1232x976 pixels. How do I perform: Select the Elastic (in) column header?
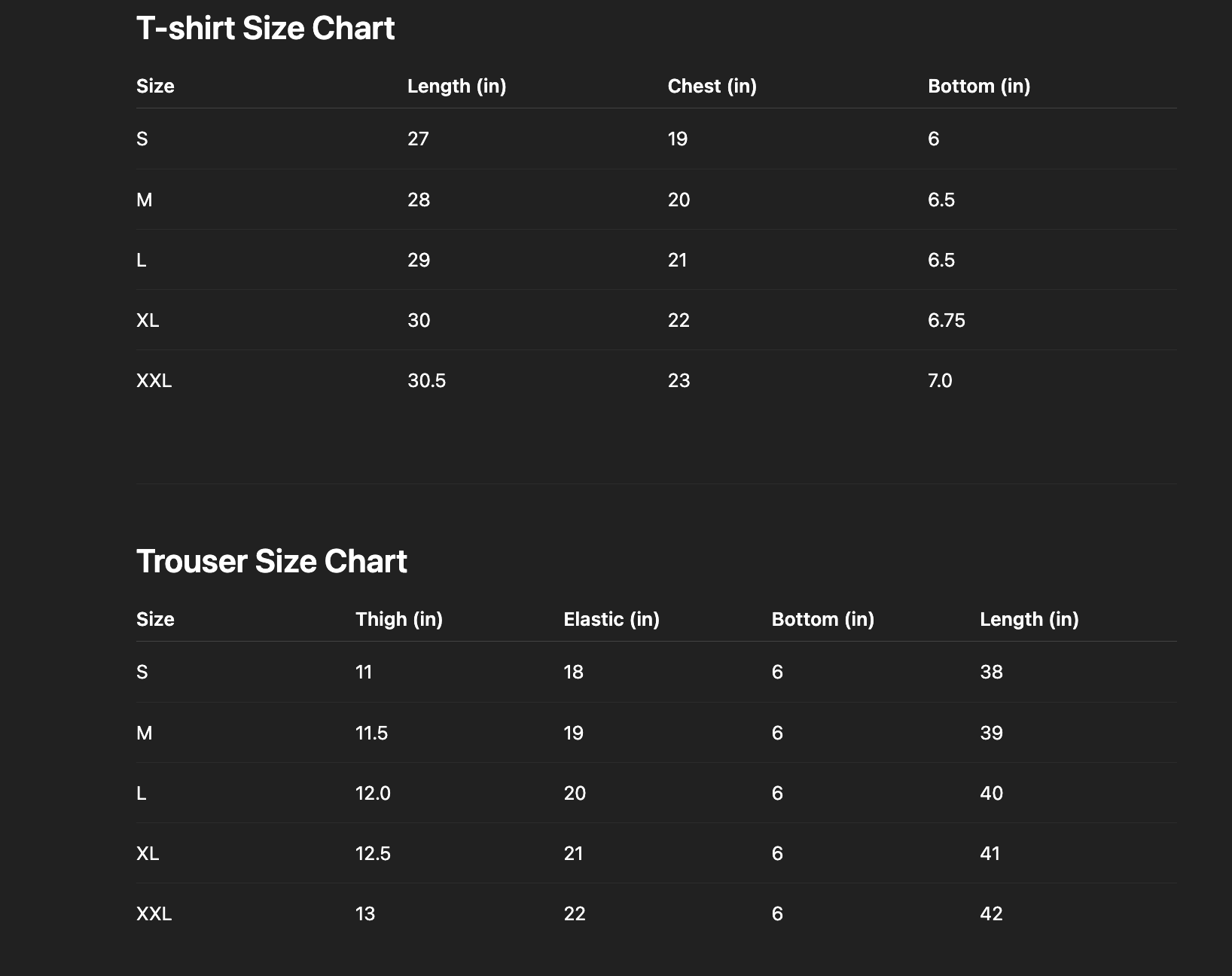coord(611,620)
